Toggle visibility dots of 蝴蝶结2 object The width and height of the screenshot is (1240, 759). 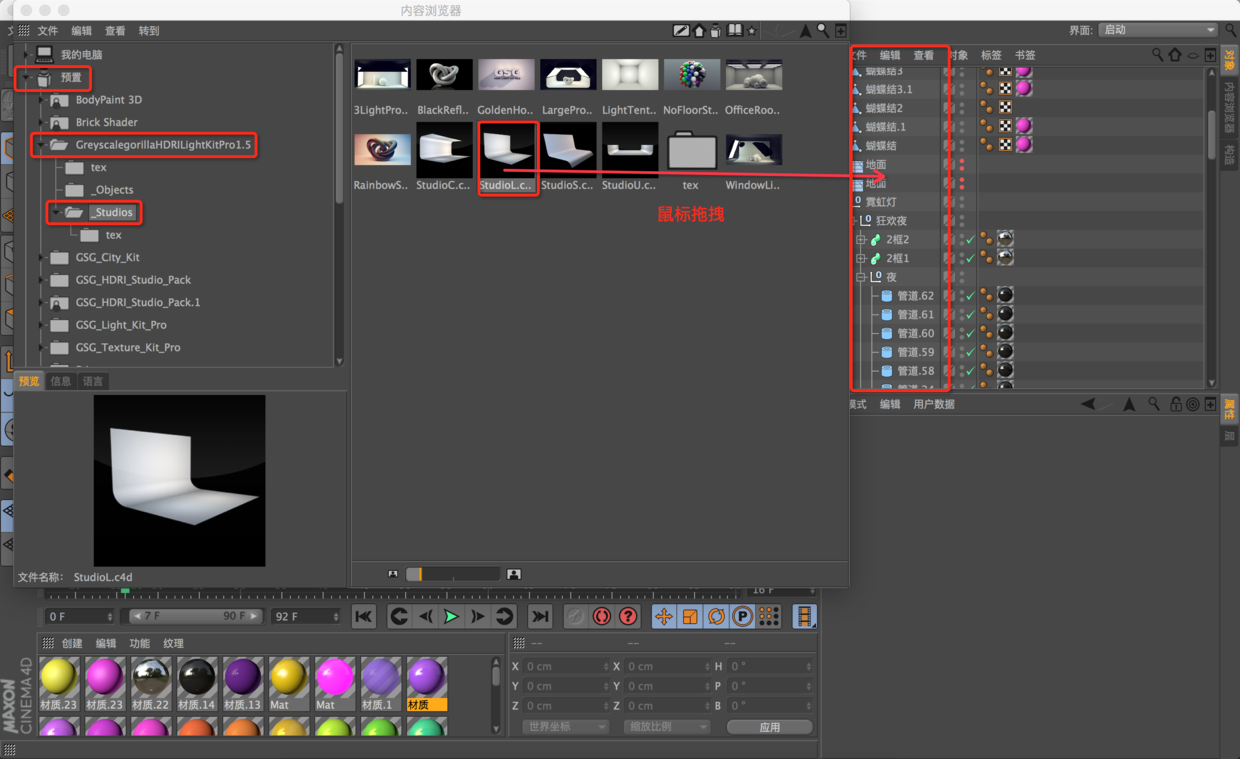[962, 107]
